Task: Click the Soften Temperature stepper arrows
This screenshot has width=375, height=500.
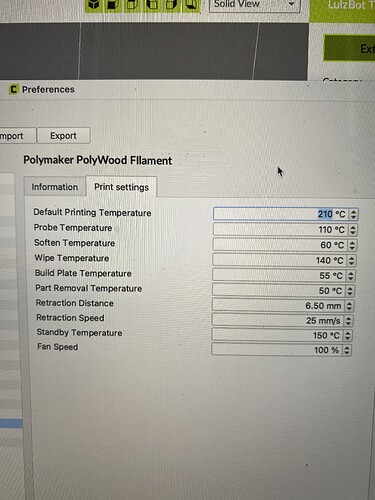Action: point(352,245)
